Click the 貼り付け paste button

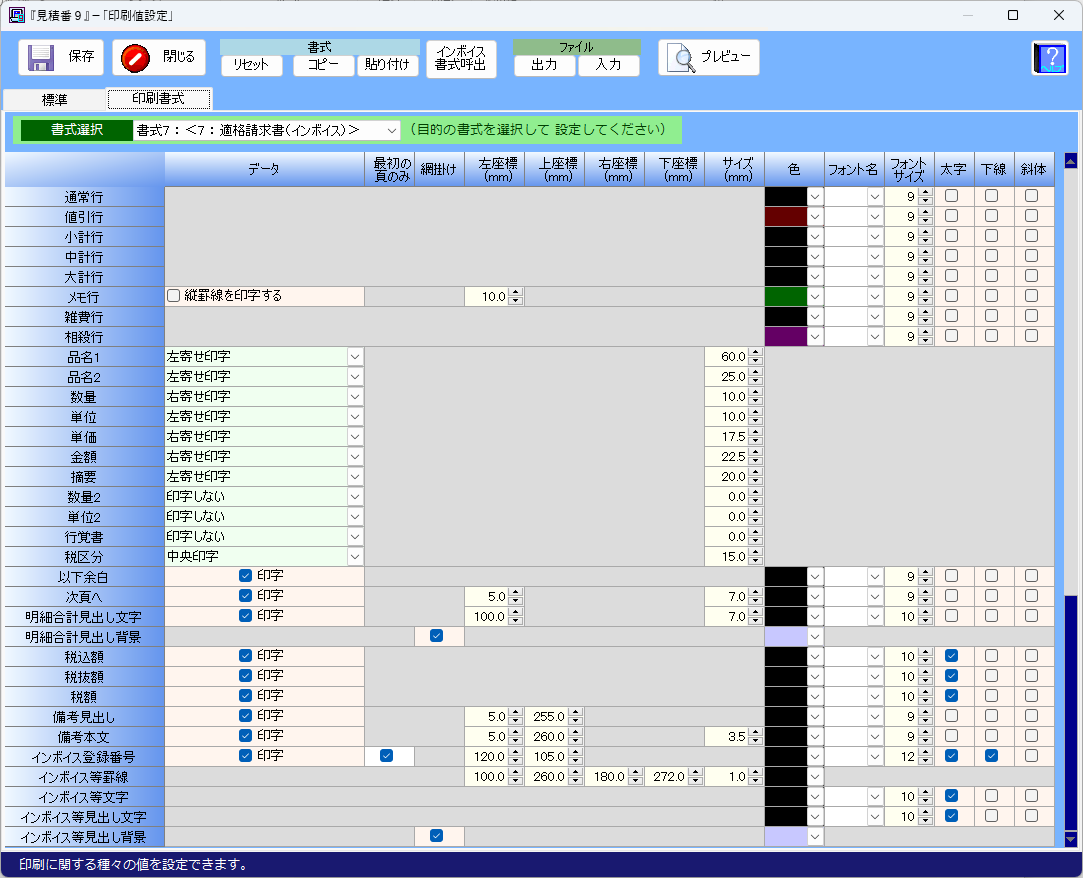[x=387, y=65]
